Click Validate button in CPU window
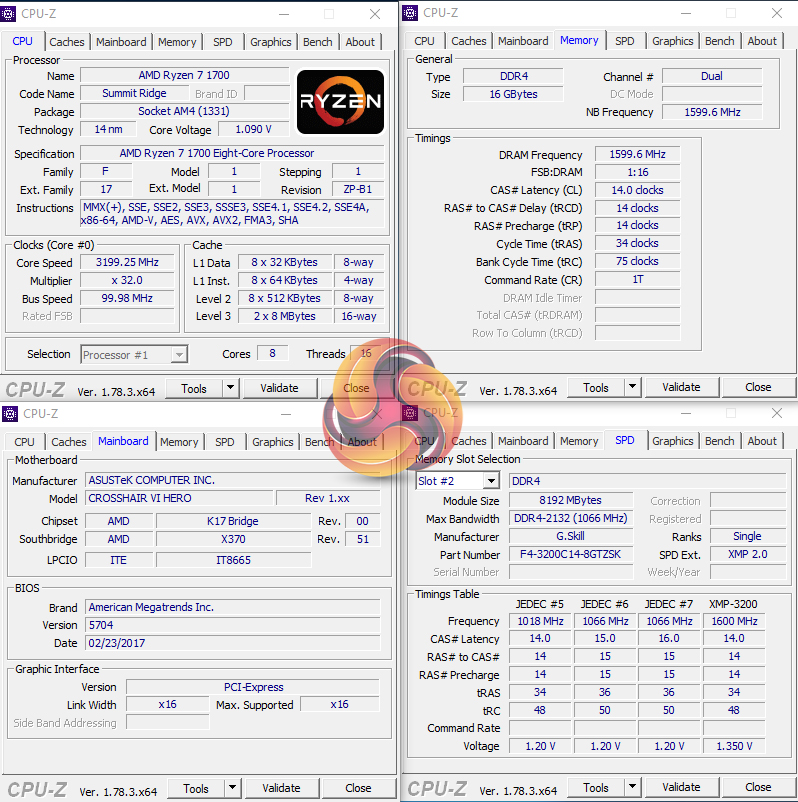The width and height of the screenshot is (798, 802). coord(279,388)
